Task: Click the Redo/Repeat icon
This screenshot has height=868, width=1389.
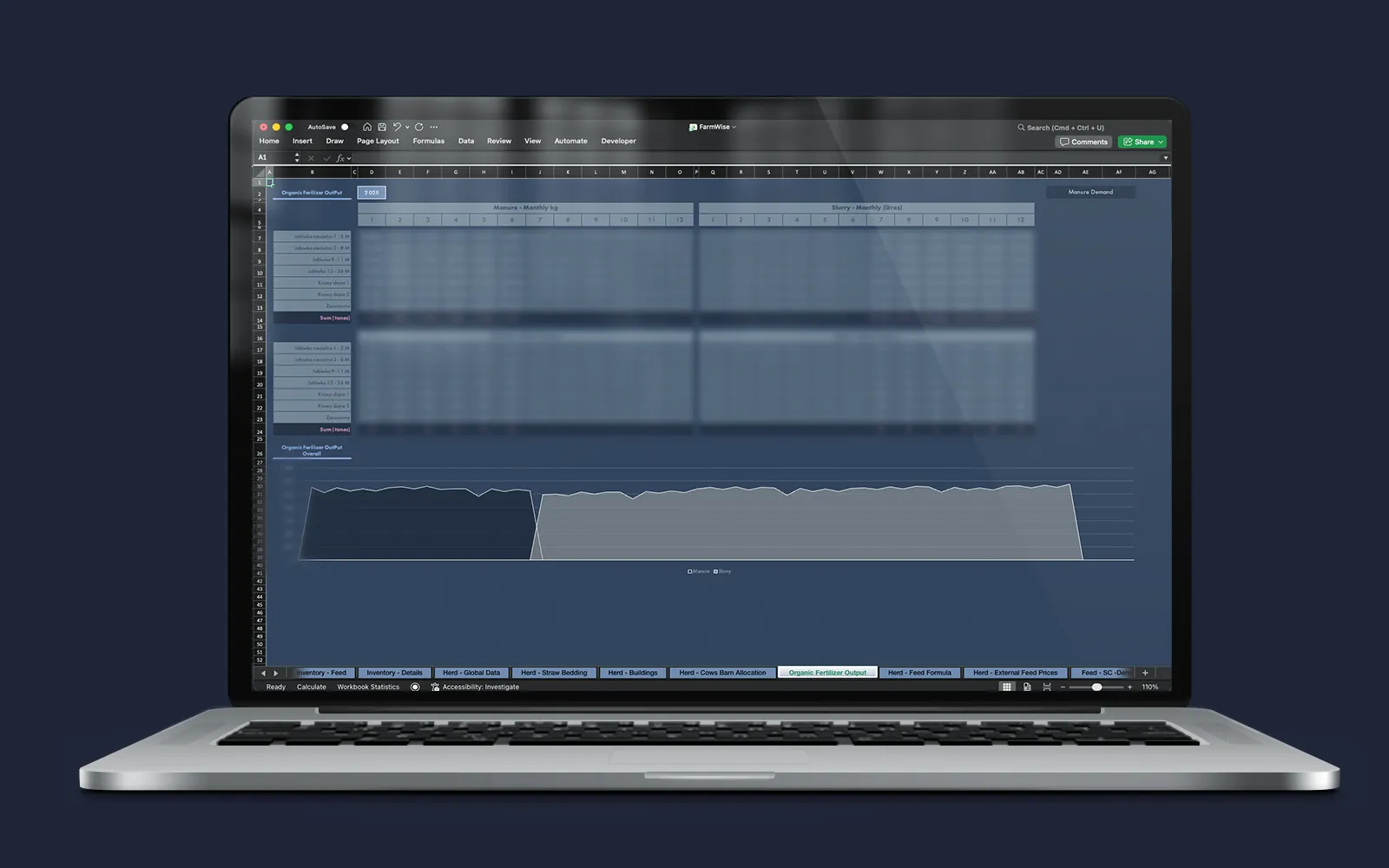Action: 419,127
